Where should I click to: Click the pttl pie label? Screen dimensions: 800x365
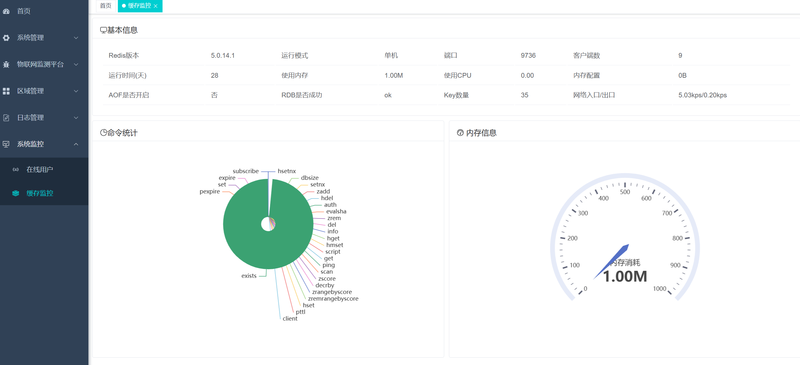(301, 312)
